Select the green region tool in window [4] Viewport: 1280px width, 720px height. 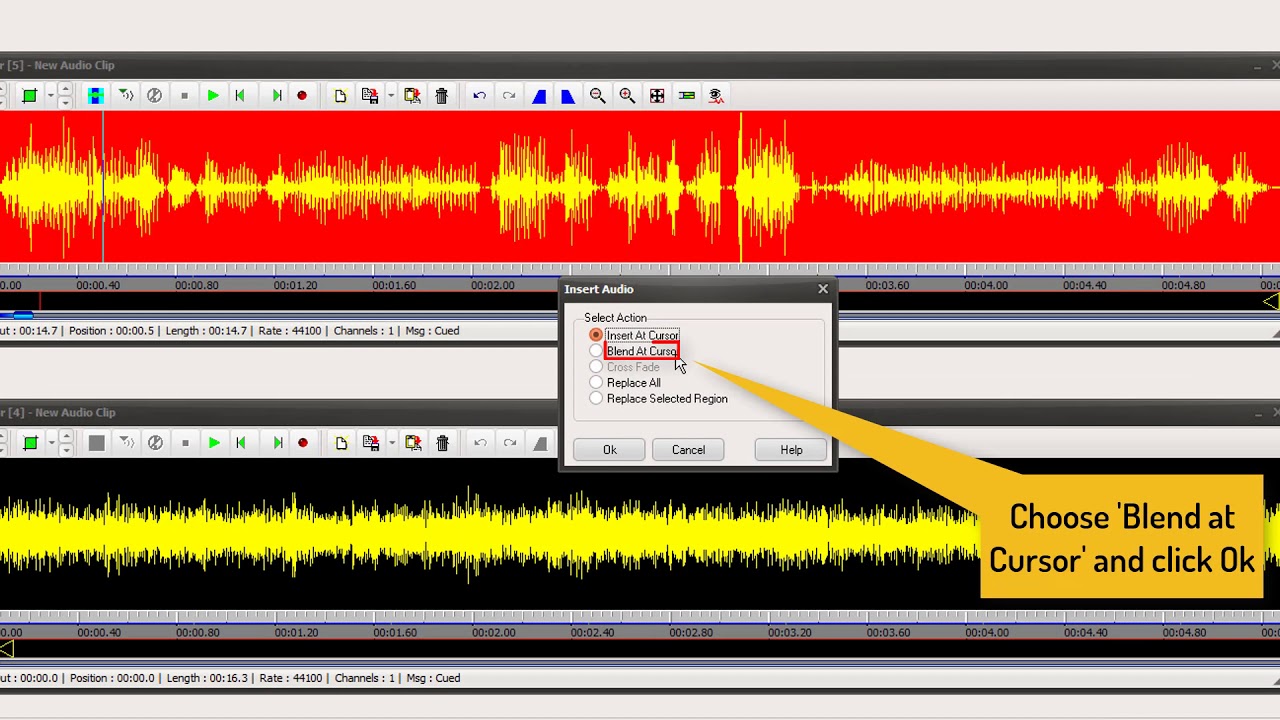pos(30,443)
